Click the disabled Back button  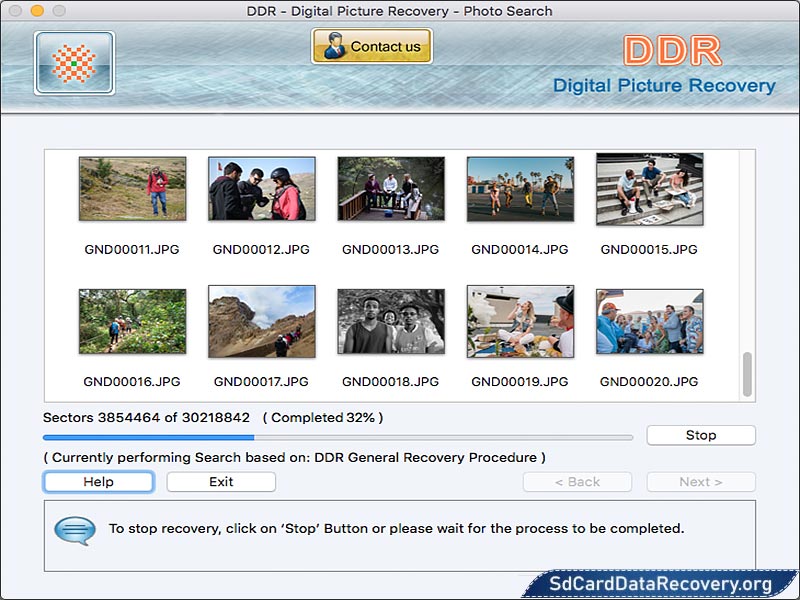pyautogui.click(x=577, y=482)
